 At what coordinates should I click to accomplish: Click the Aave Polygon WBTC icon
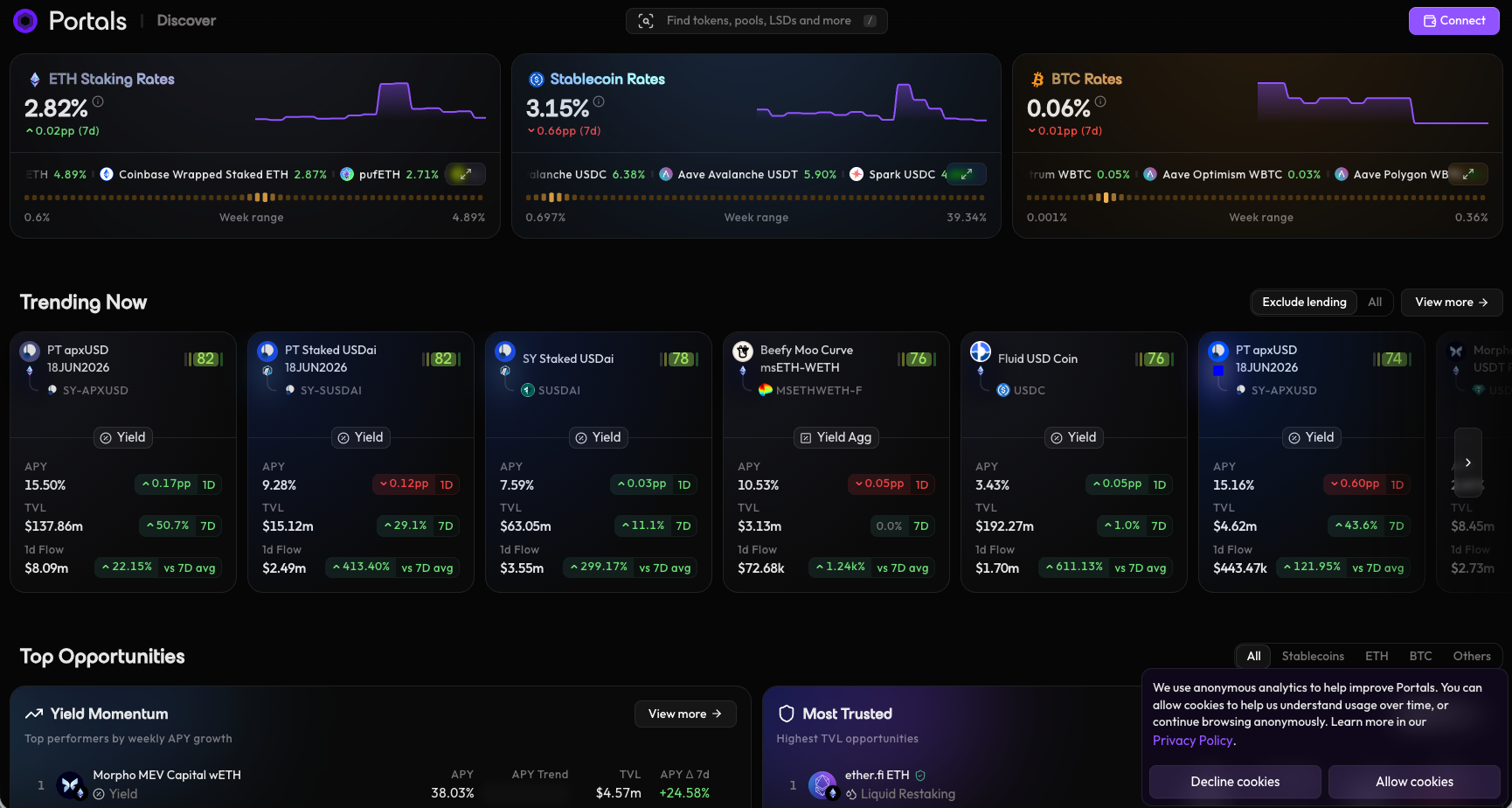tap(1342, 174)
